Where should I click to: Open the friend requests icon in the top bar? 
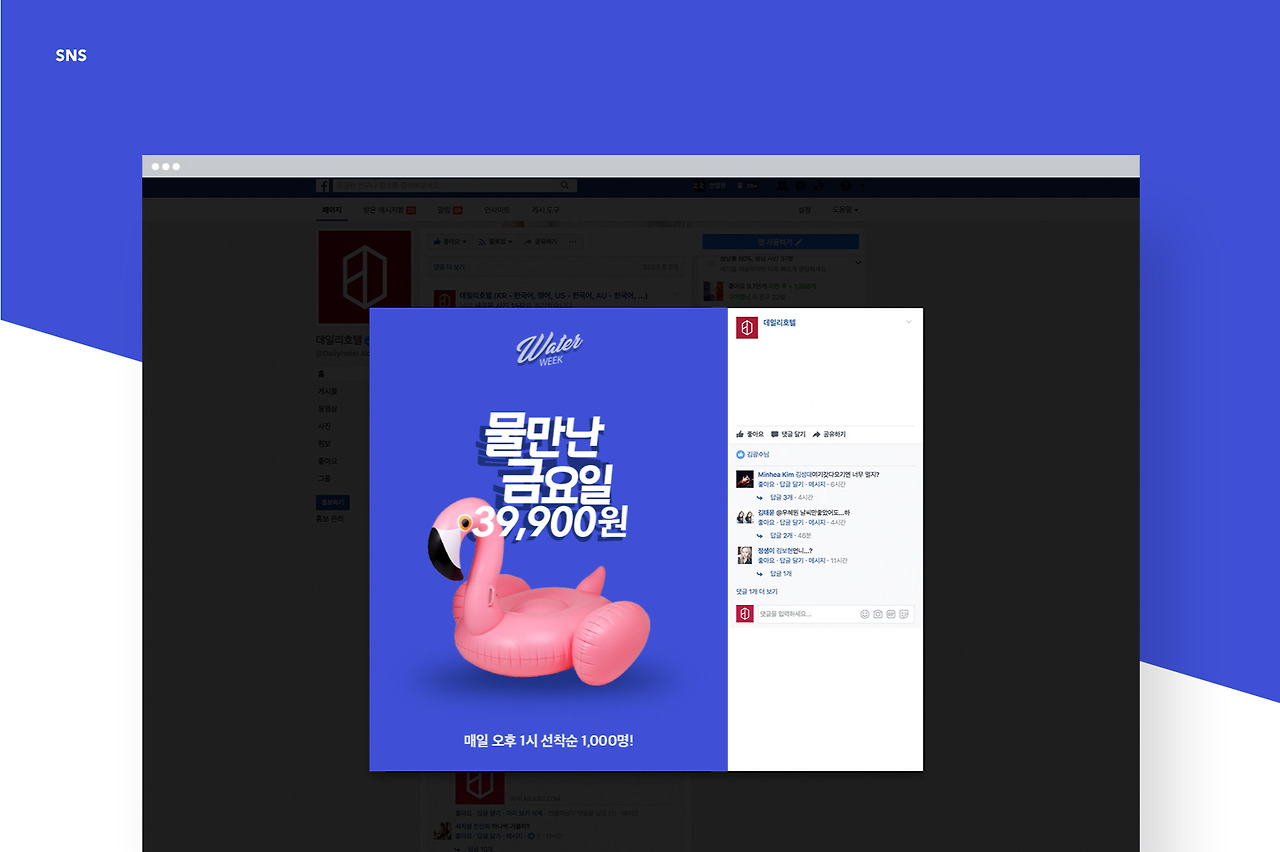tap(783, 186)
